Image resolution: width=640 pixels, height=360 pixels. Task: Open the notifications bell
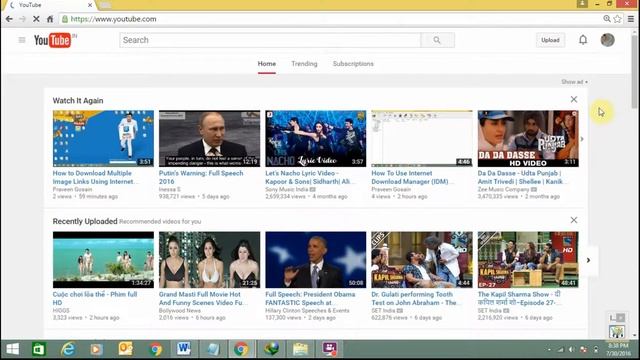[583, 40]
